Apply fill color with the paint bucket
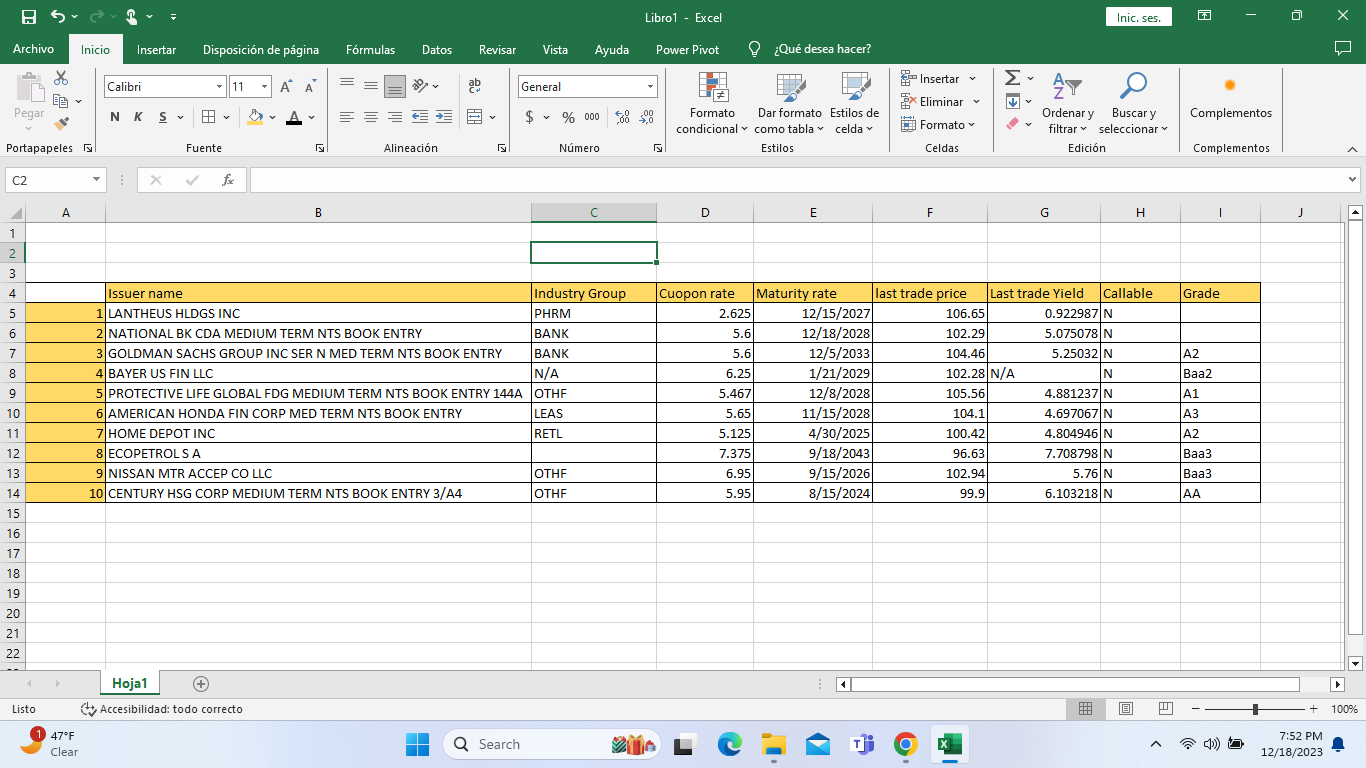Viewport: 1366px width, 768px height. tap(256, 117)
